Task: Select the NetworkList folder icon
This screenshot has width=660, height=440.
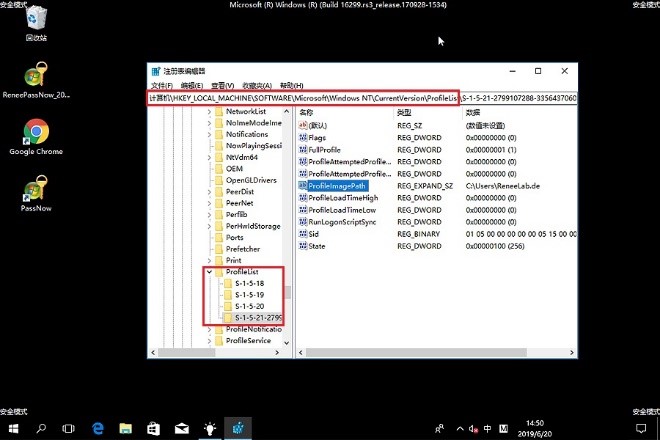Action: click(219, 112)
